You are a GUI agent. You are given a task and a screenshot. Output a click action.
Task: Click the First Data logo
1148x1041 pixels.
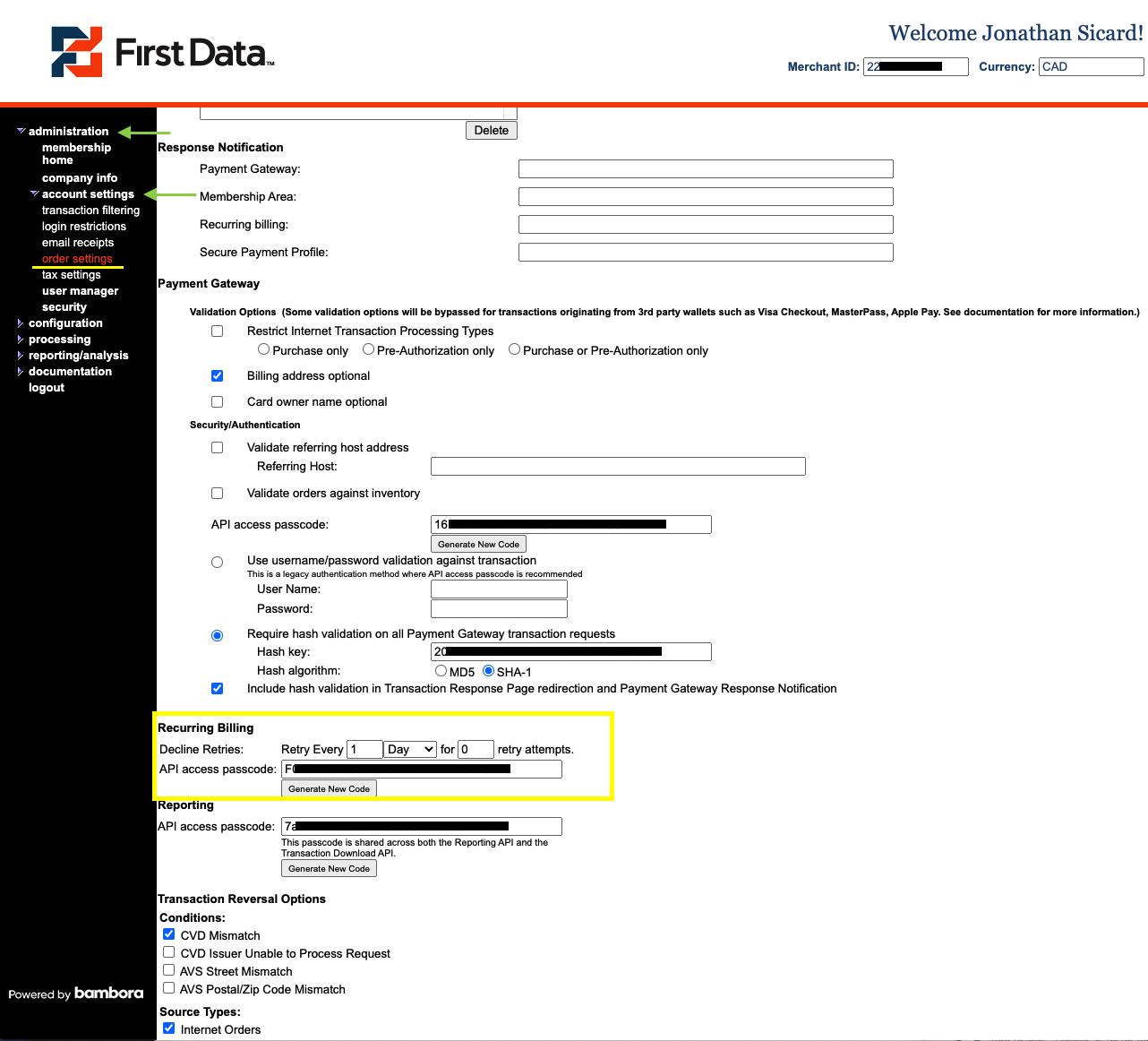162,52
